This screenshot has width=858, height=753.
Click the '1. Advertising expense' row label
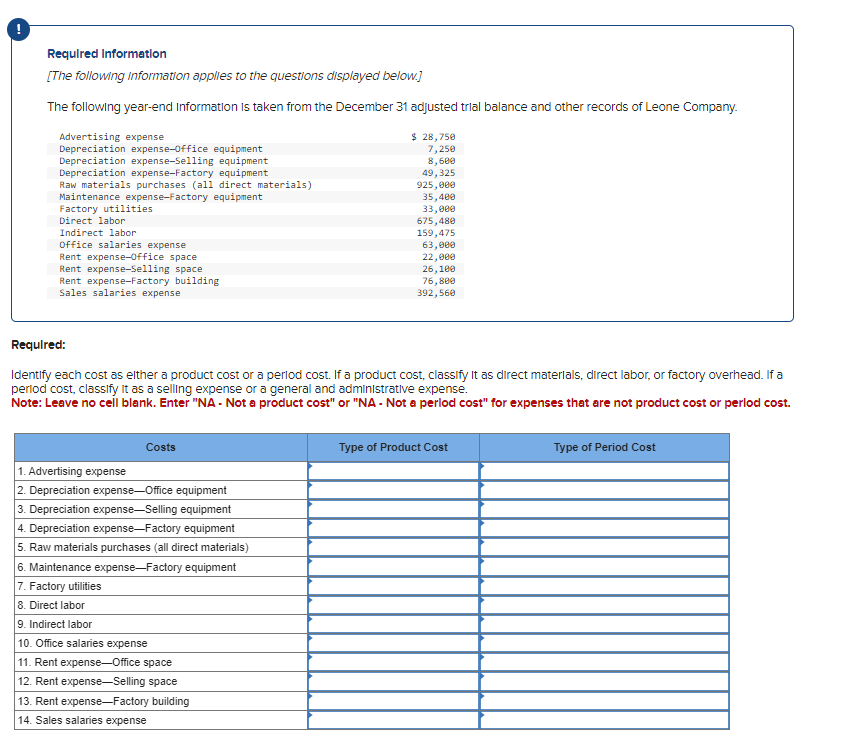(x=72, y=471)
